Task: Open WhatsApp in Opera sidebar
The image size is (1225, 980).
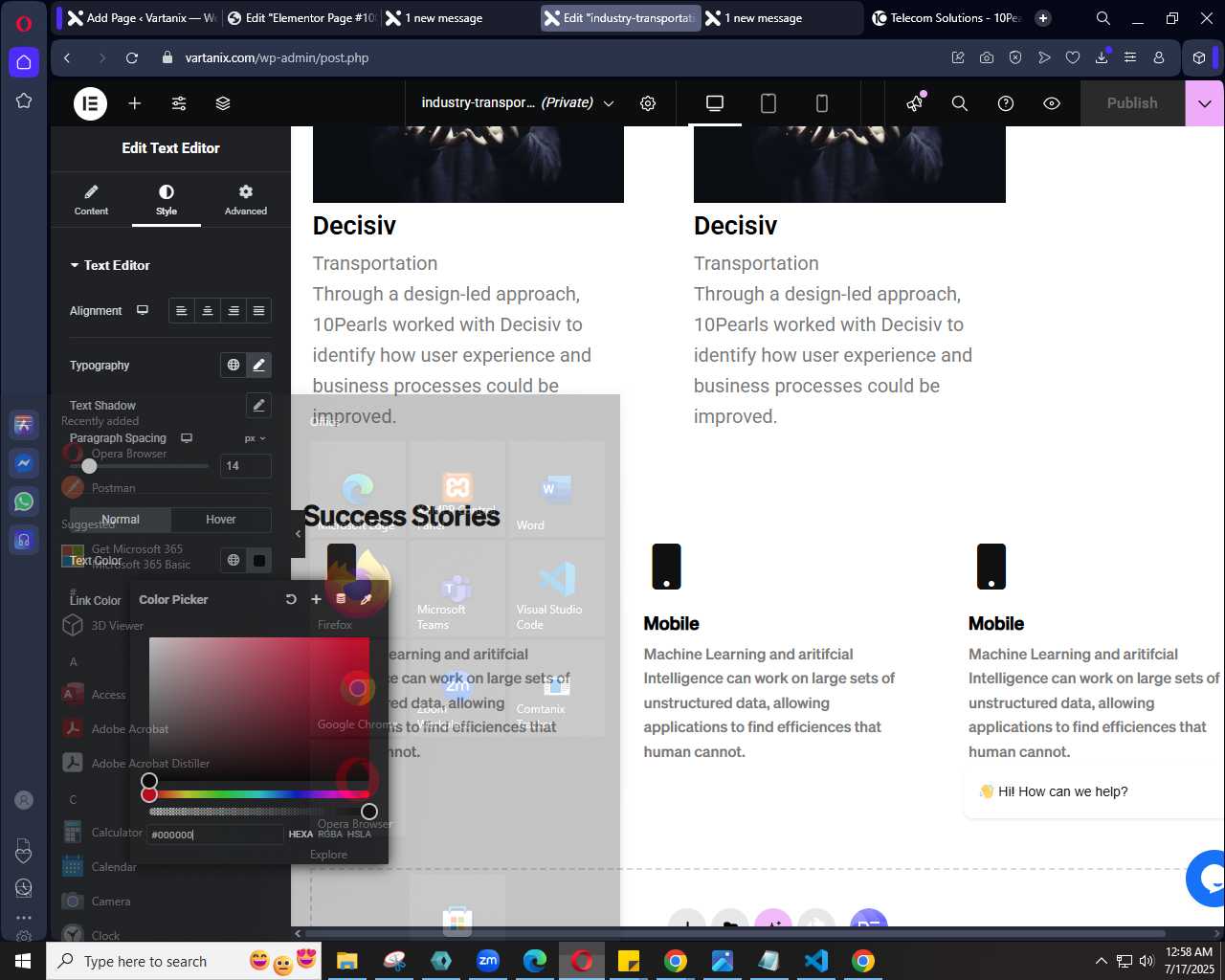Action: (x=24, y=501)
